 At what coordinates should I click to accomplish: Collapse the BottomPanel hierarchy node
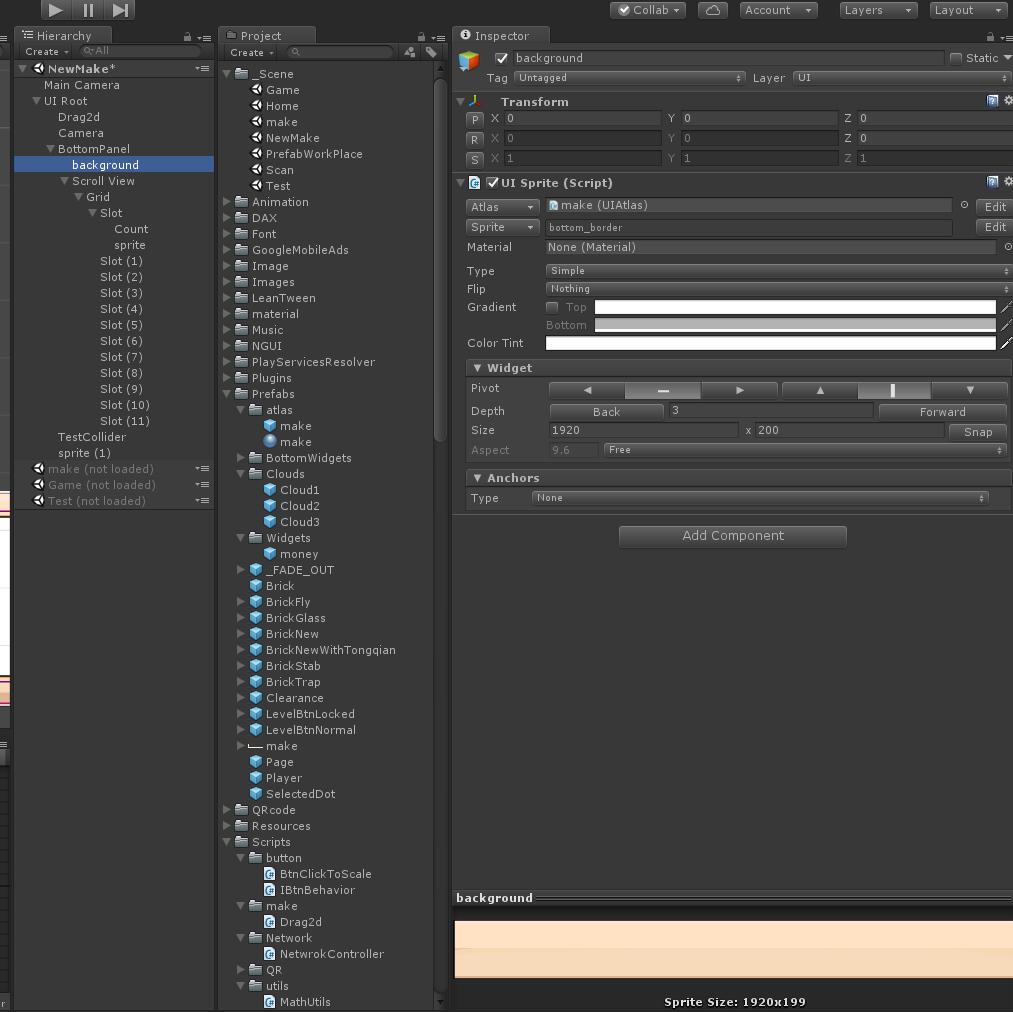(50, 149)
